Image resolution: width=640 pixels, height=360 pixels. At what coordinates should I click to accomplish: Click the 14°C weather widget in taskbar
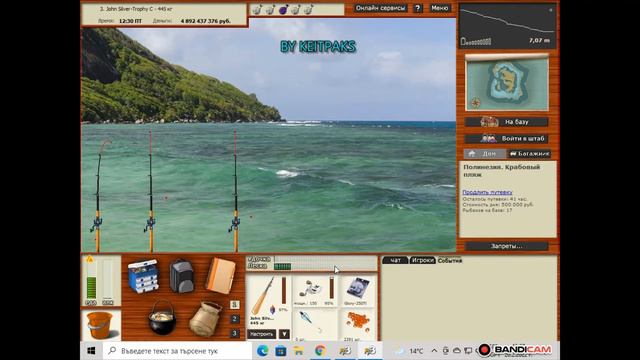(x=410, y=351)
